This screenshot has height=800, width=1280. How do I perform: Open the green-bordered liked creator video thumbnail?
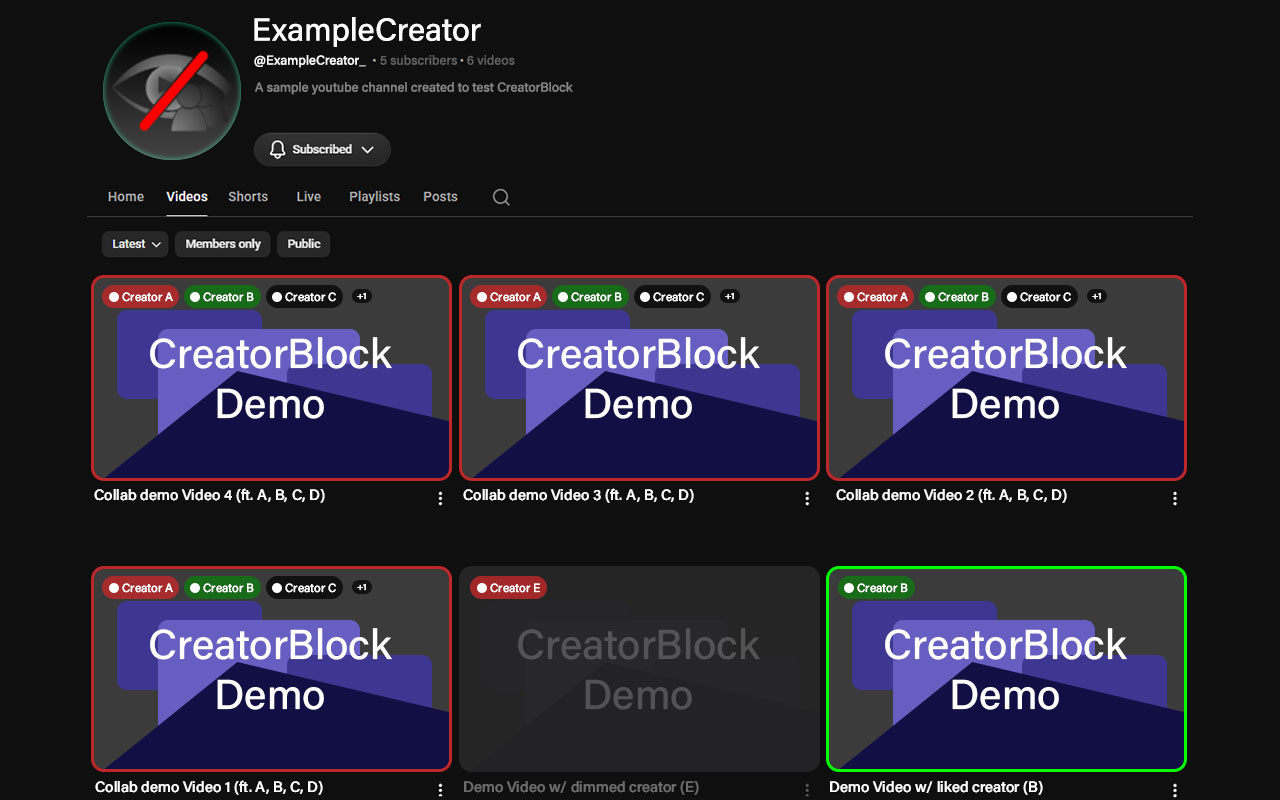click(x=1006, y=669)
